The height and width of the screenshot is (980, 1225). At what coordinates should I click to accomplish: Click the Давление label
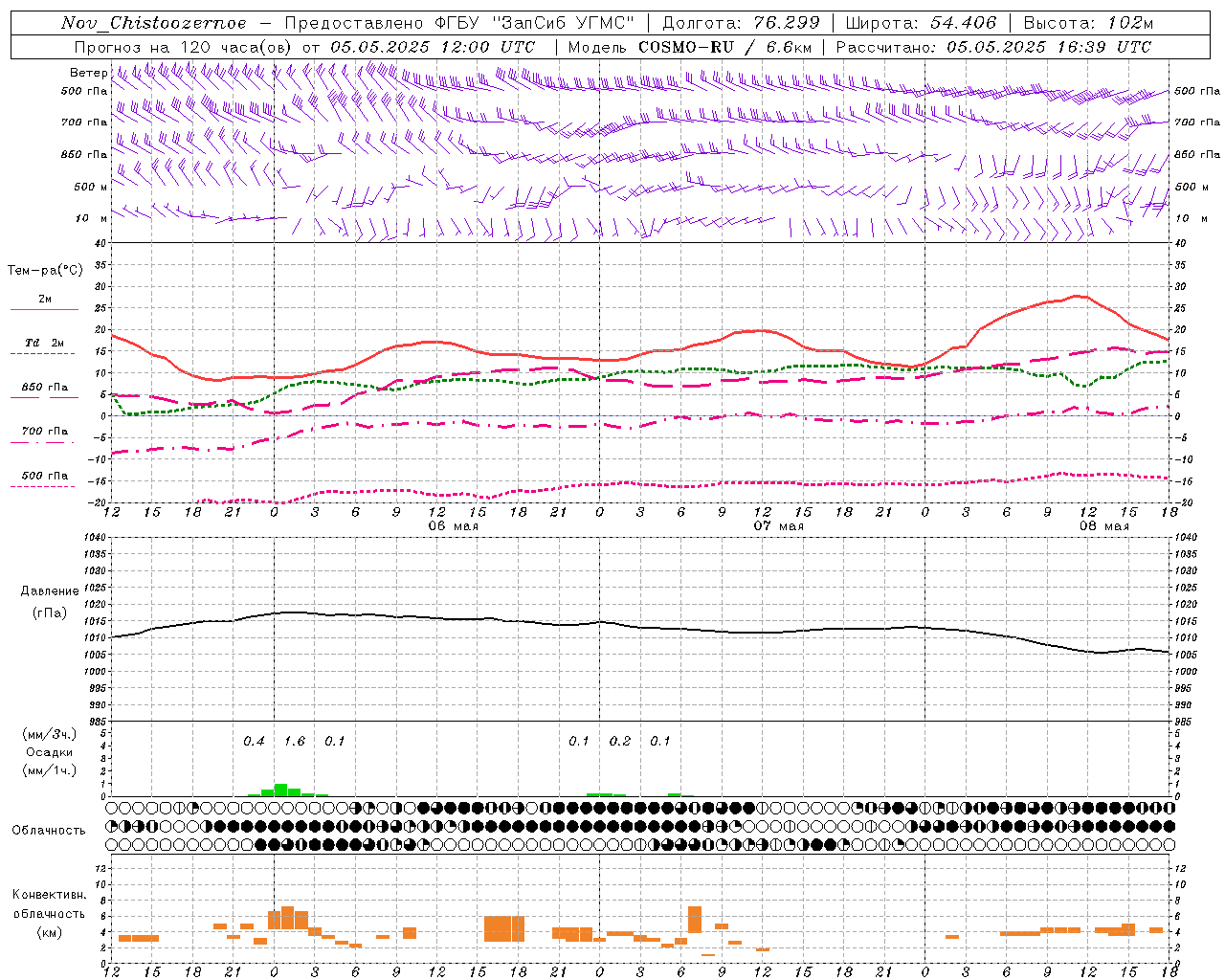click(x=51, y=591)
